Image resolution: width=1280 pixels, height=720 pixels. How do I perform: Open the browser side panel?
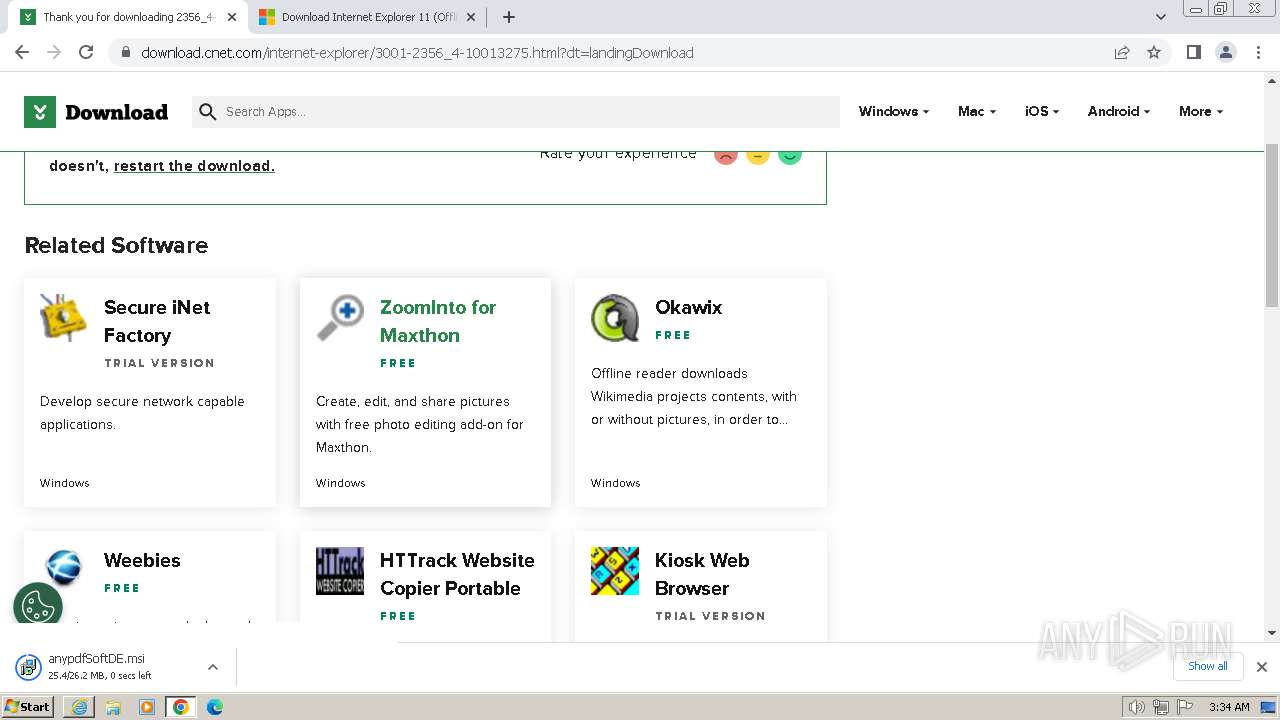[1193, 52]
